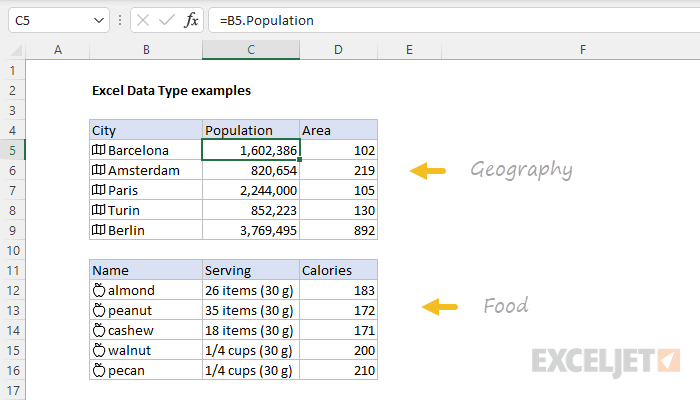Click the Food apple icon beside walnut
The width and height of the screenshot is (700, 400).
point(99,350)
